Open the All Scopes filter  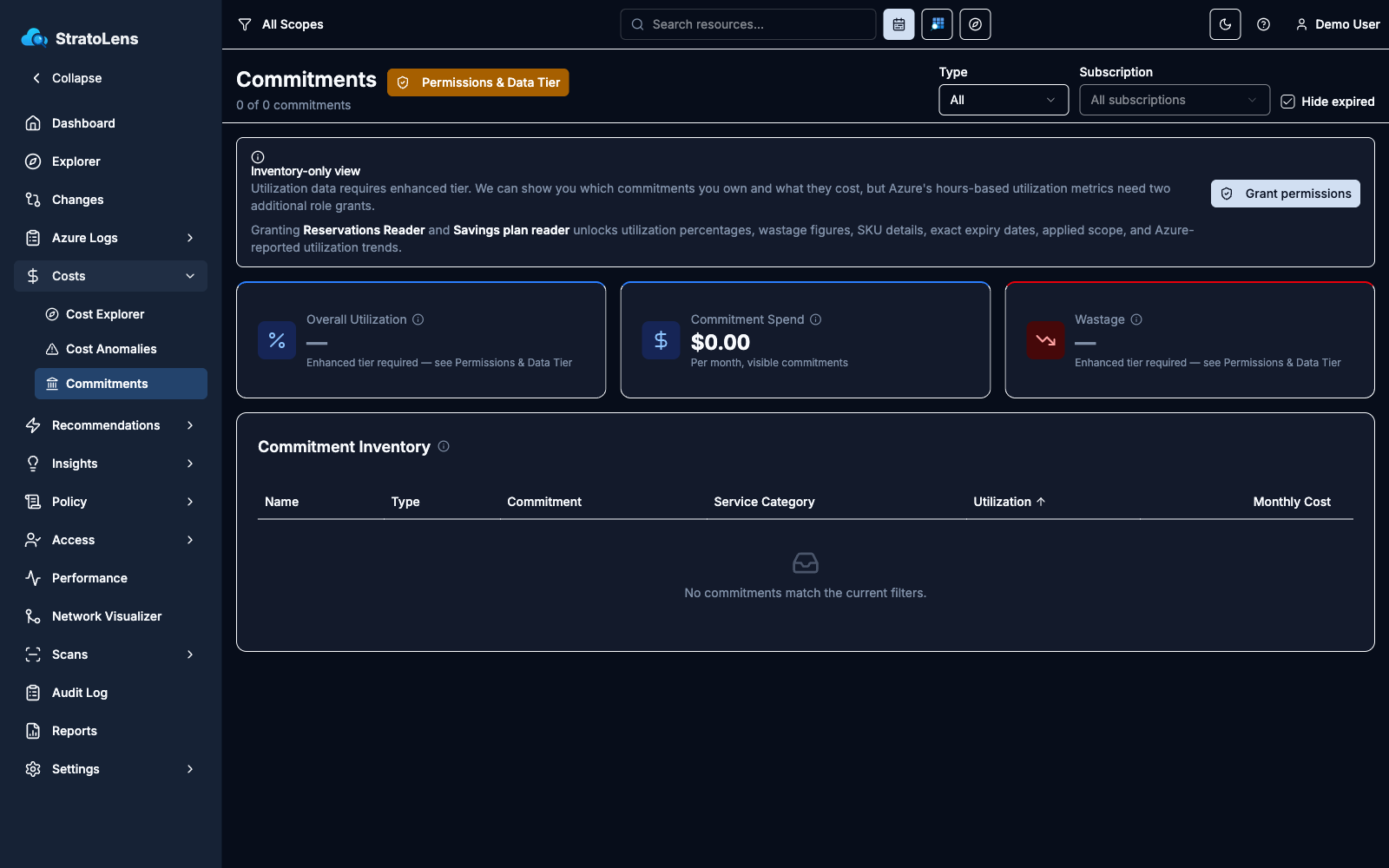[280, 24]
